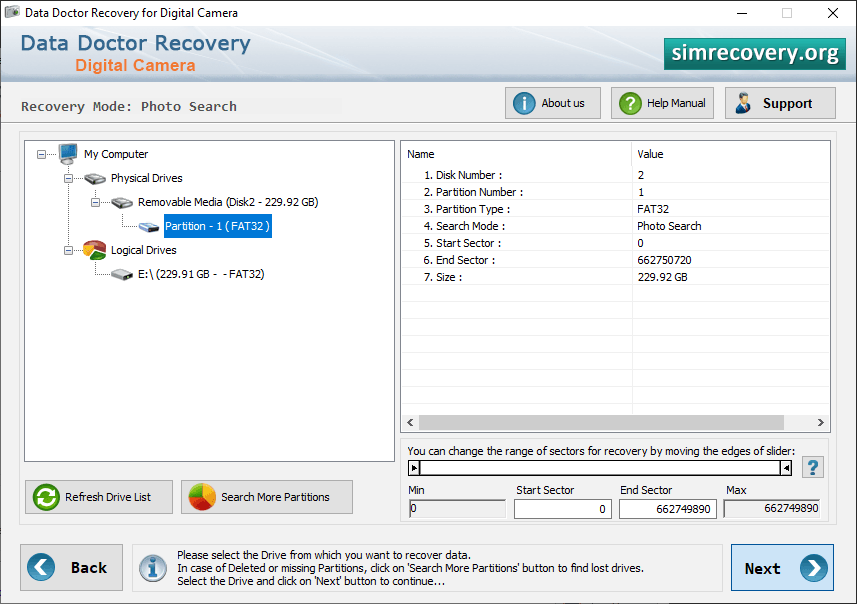Click the 'Photo Search' value cell
Screen dimensions: 857x604
pyautogui.click(x=669, y=226)
